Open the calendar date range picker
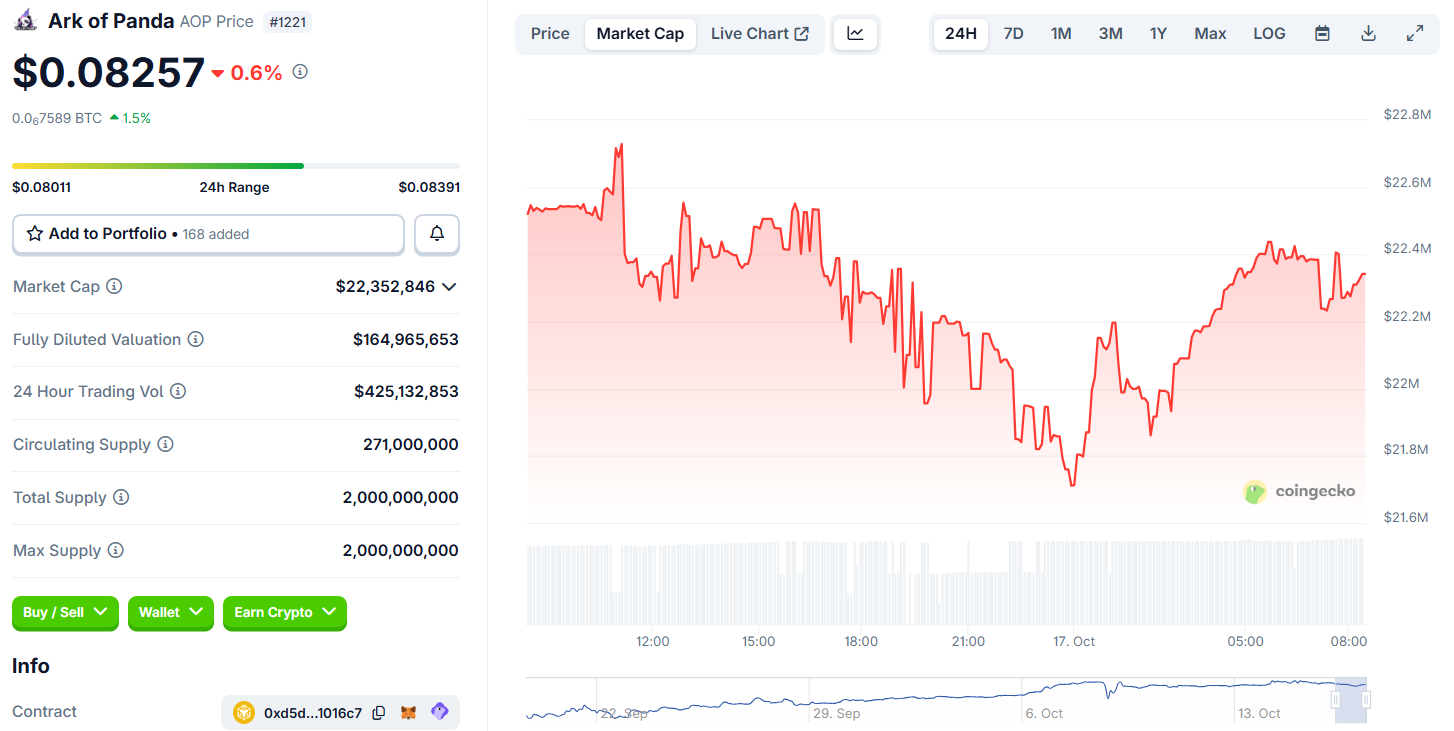 (x=1322, y=32)
